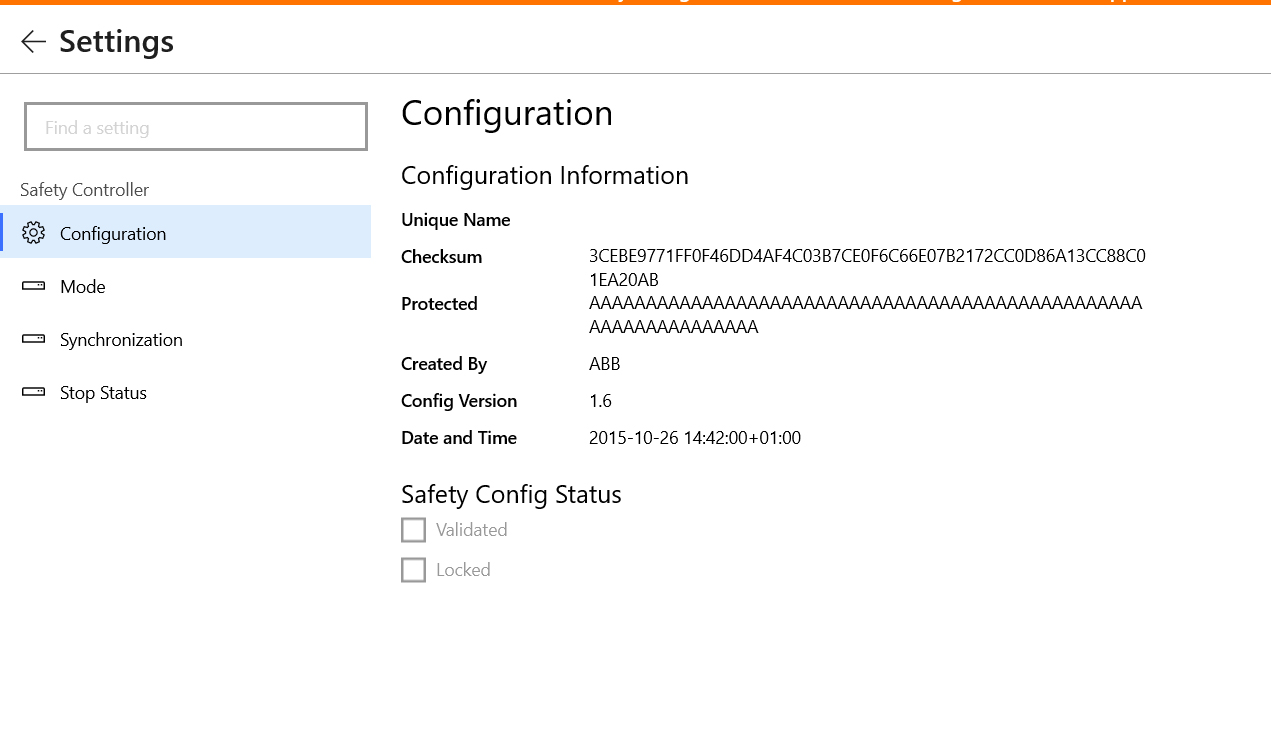Image resolution: width=1271 pixels, height=739 pixels.
Task: Click the back arrow in Settings header
Action: pyautogui.click(x=32, y=41)
